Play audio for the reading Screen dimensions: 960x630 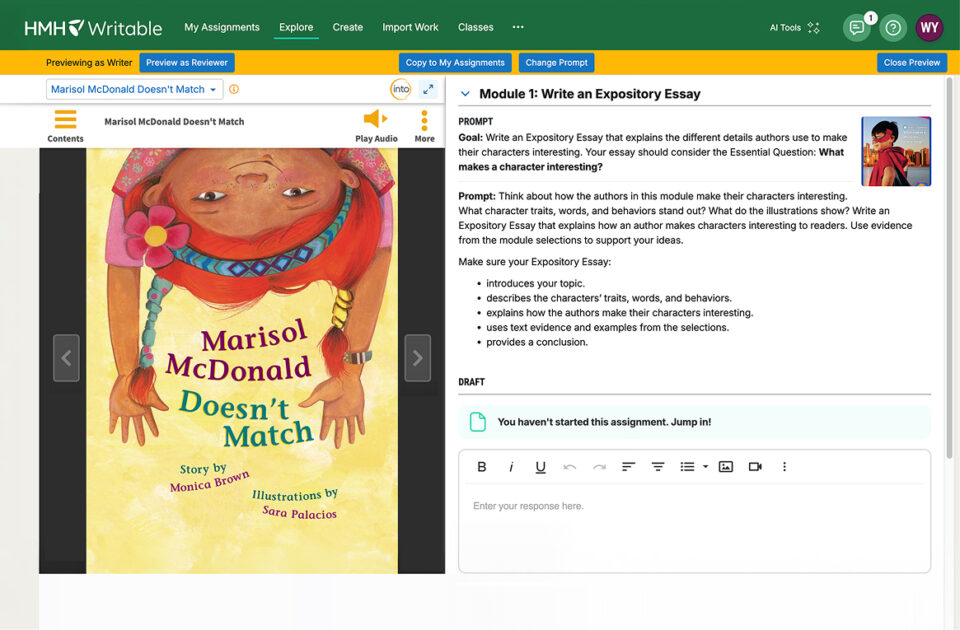tap(376, 126)
